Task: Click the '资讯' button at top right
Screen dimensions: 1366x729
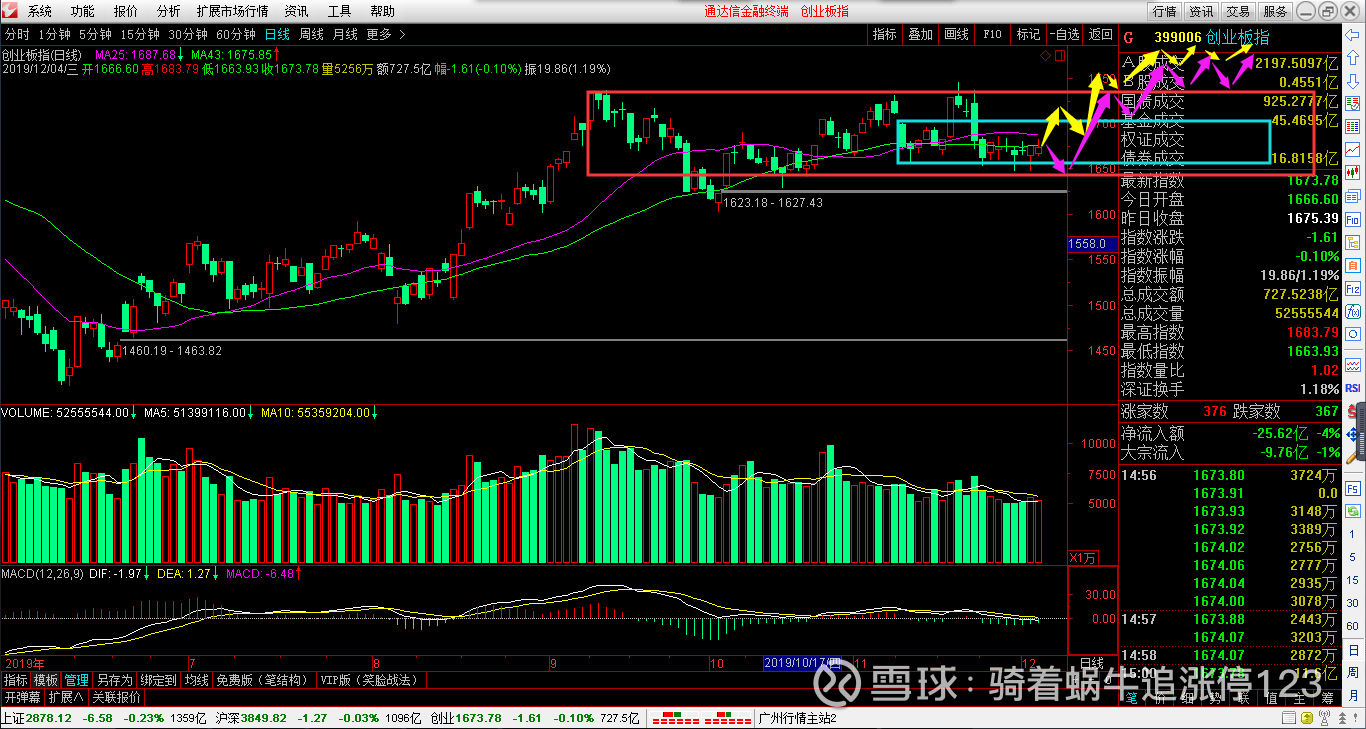Action: 1201,11
